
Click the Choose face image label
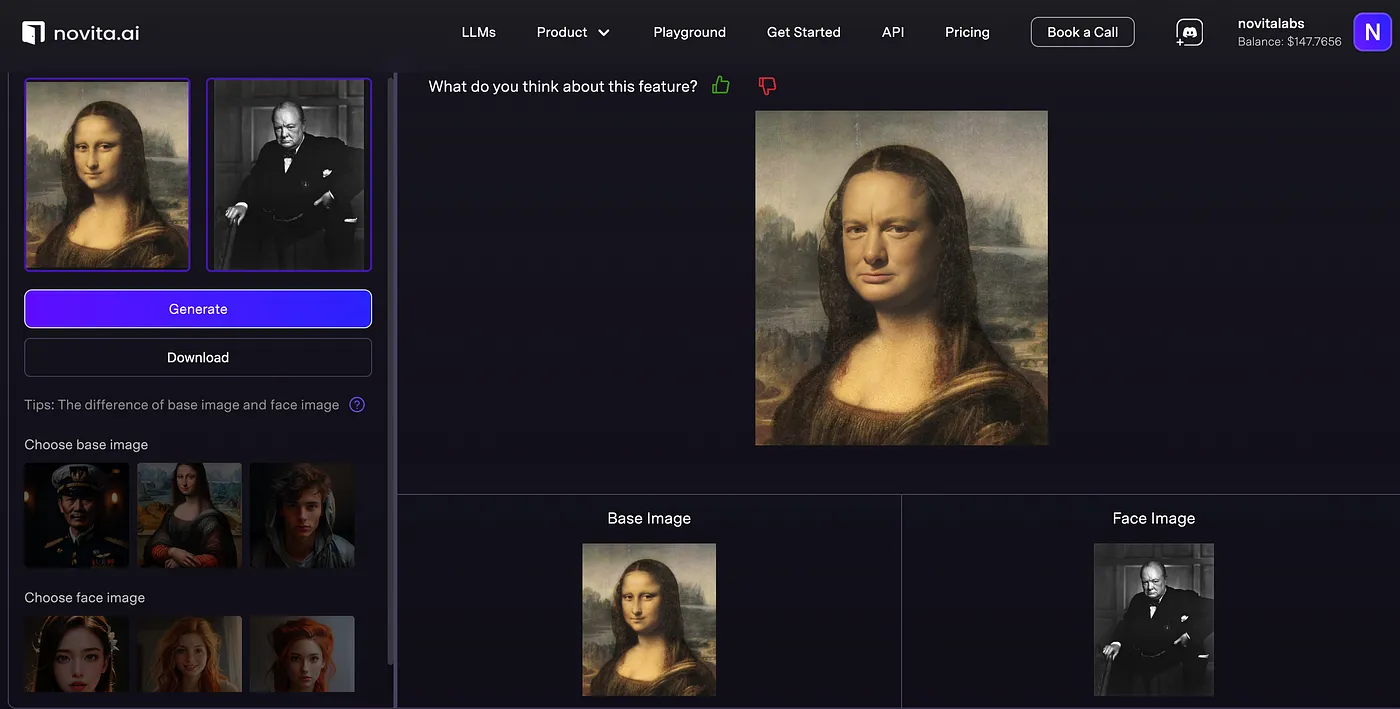click(85, 597)
